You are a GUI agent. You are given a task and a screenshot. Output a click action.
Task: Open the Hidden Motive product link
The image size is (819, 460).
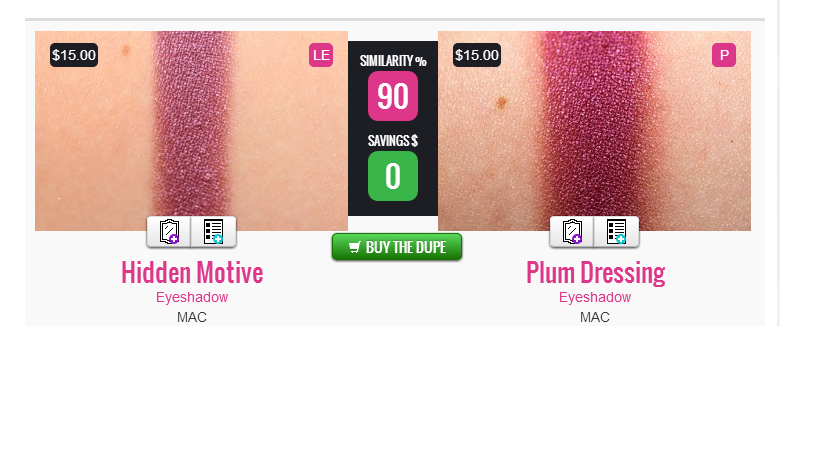192,273
